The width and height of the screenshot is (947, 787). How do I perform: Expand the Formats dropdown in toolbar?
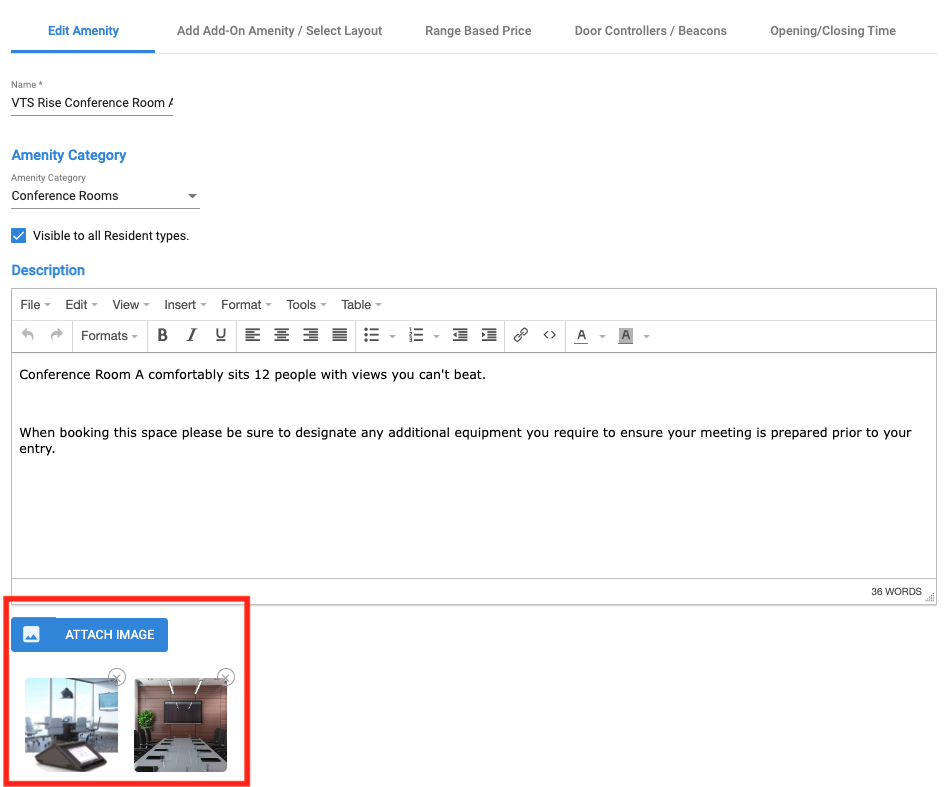coord(109,335)
